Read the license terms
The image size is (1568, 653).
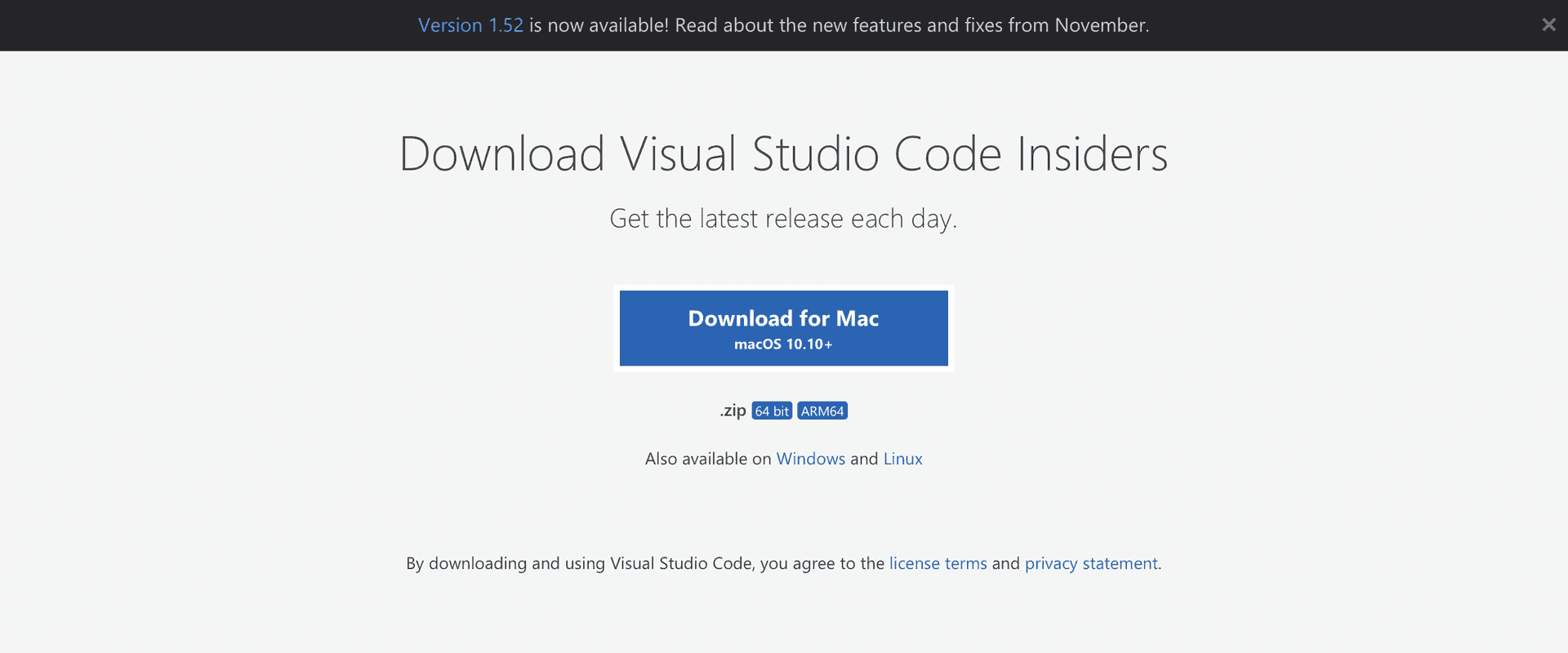[938, 563]
